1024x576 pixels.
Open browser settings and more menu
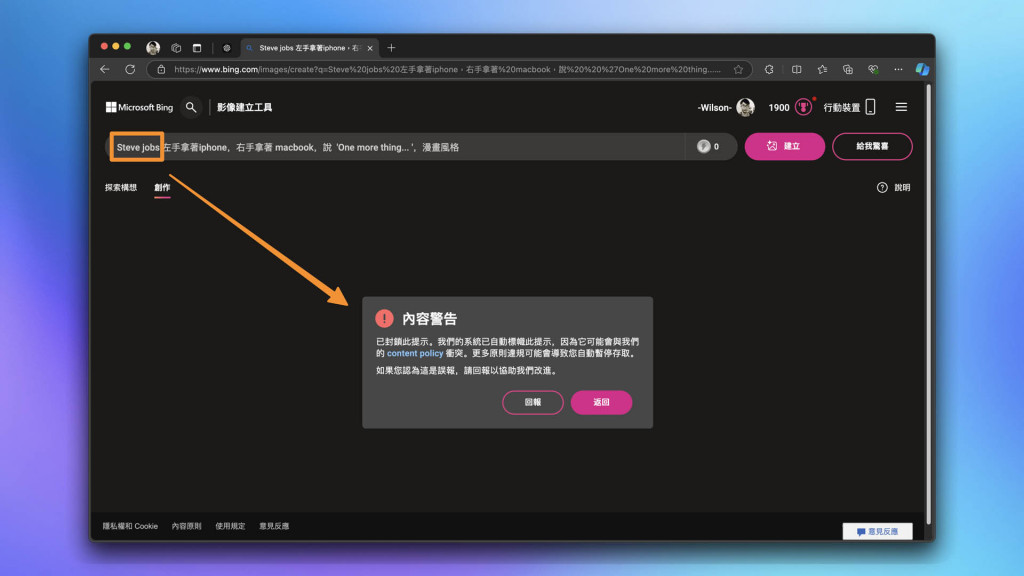coord(899,69)
